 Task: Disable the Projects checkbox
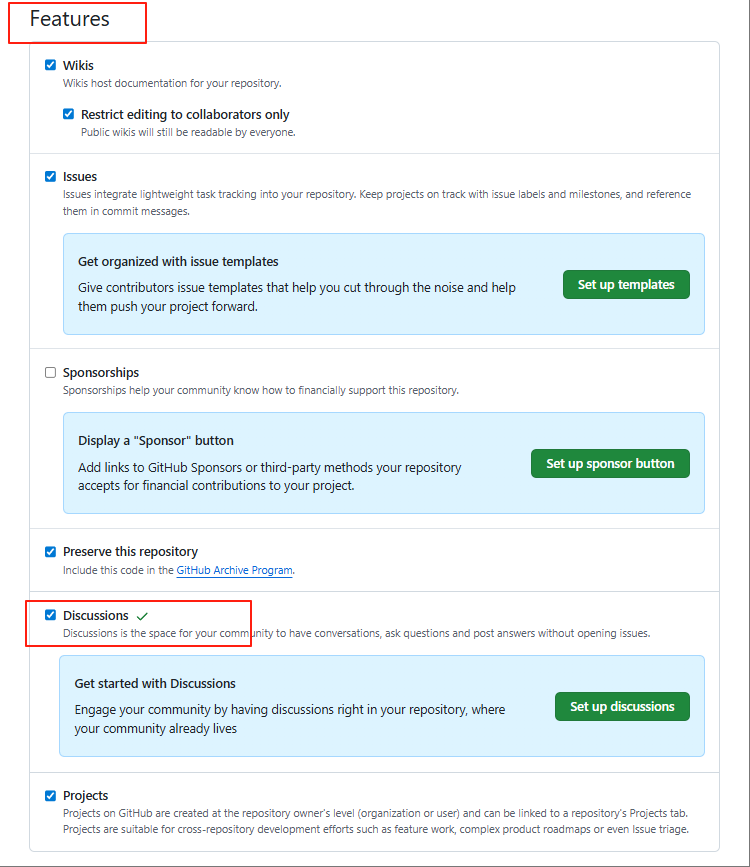coord(51,795)
